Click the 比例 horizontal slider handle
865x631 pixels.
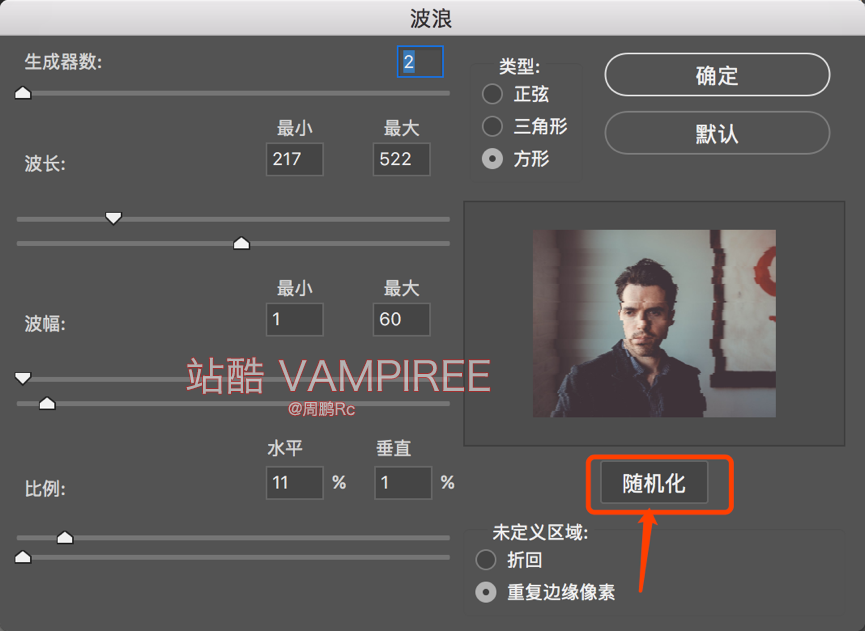(x=65, y=537)
